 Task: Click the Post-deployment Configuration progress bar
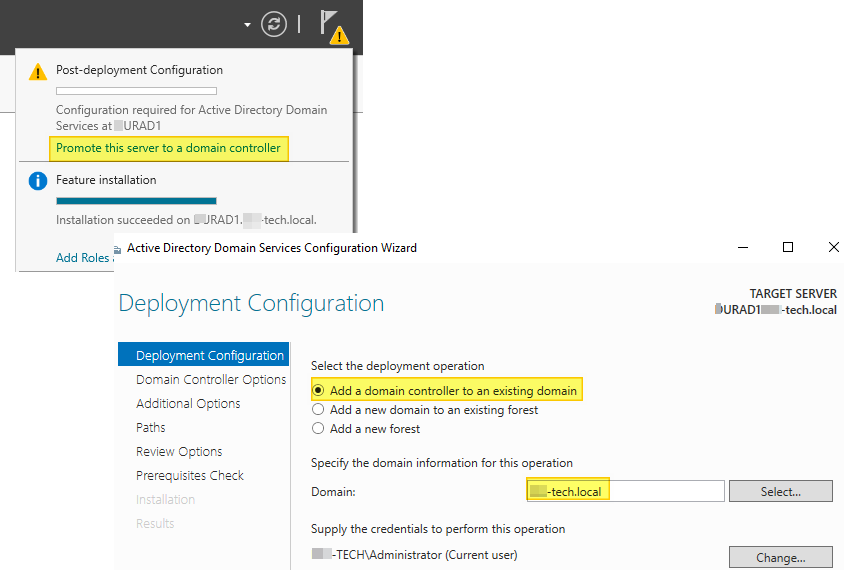[136, 91]
